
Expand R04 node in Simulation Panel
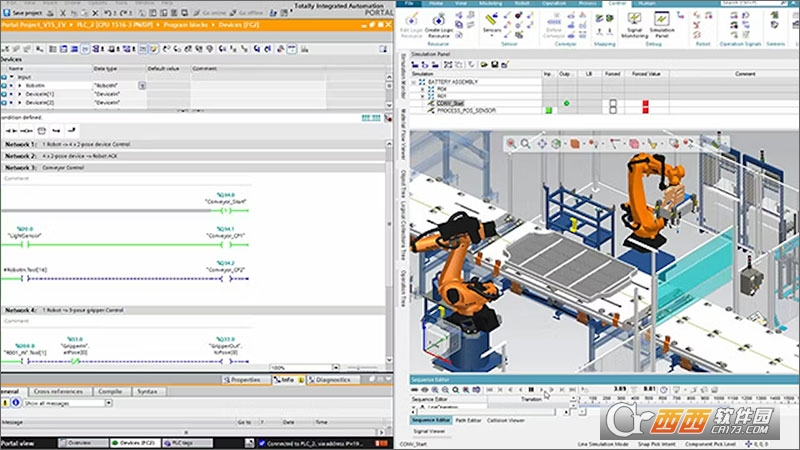(422, 89)
